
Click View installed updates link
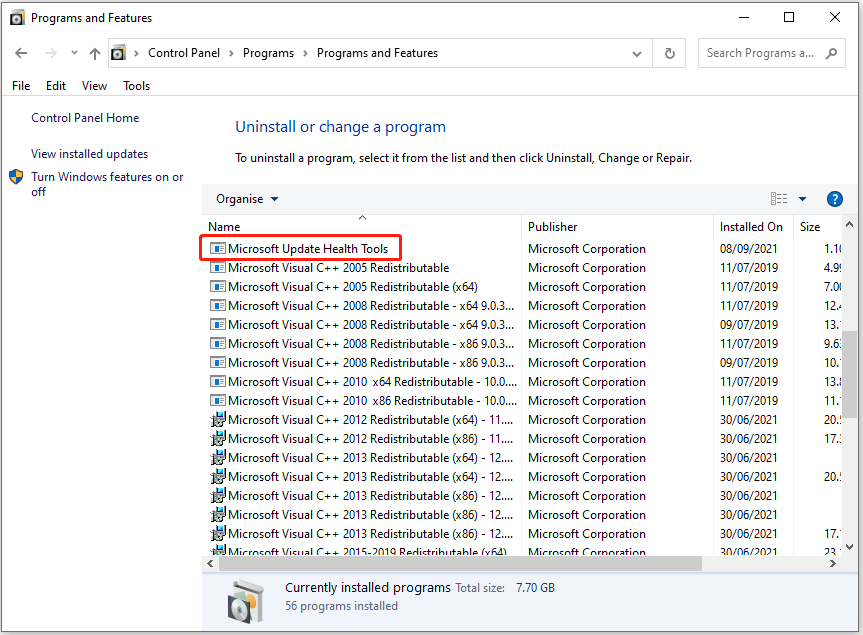point(89,154)
